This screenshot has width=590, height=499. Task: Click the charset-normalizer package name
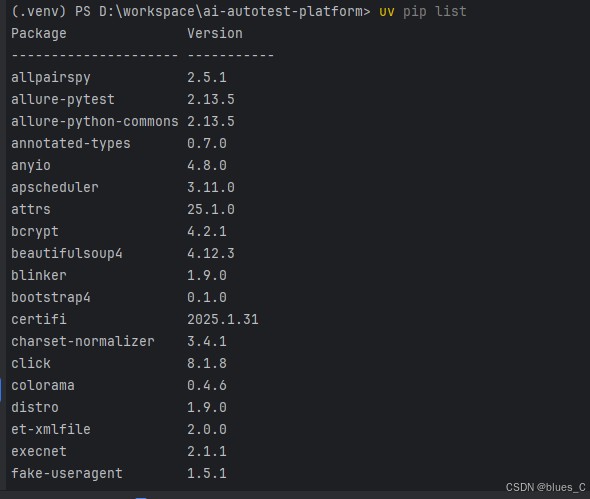(x=83, y=342)
